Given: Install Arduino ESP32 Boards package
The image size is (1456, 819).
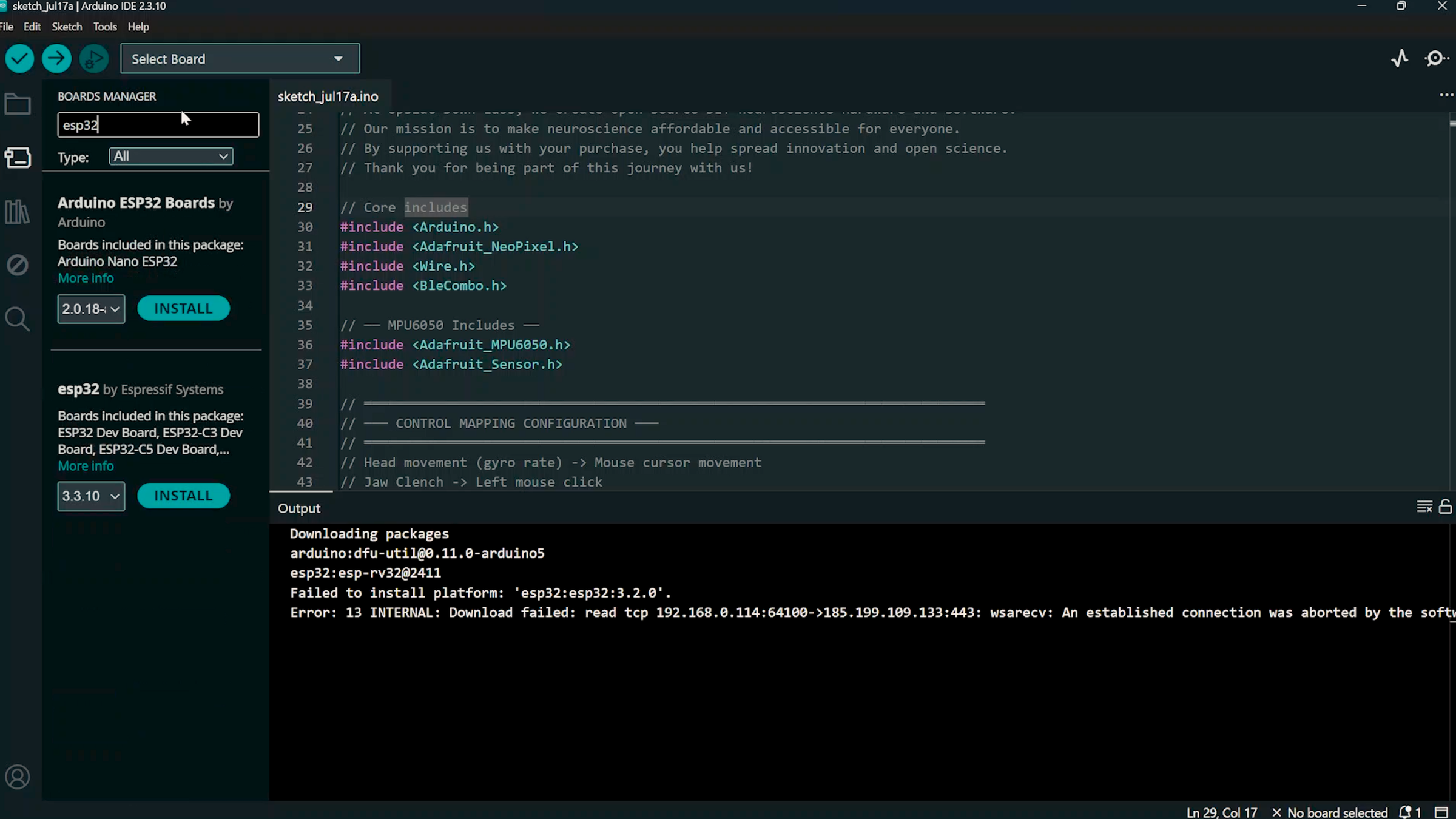Looking at the screenshot, I should pyautogui.click(x=183, y=308).
